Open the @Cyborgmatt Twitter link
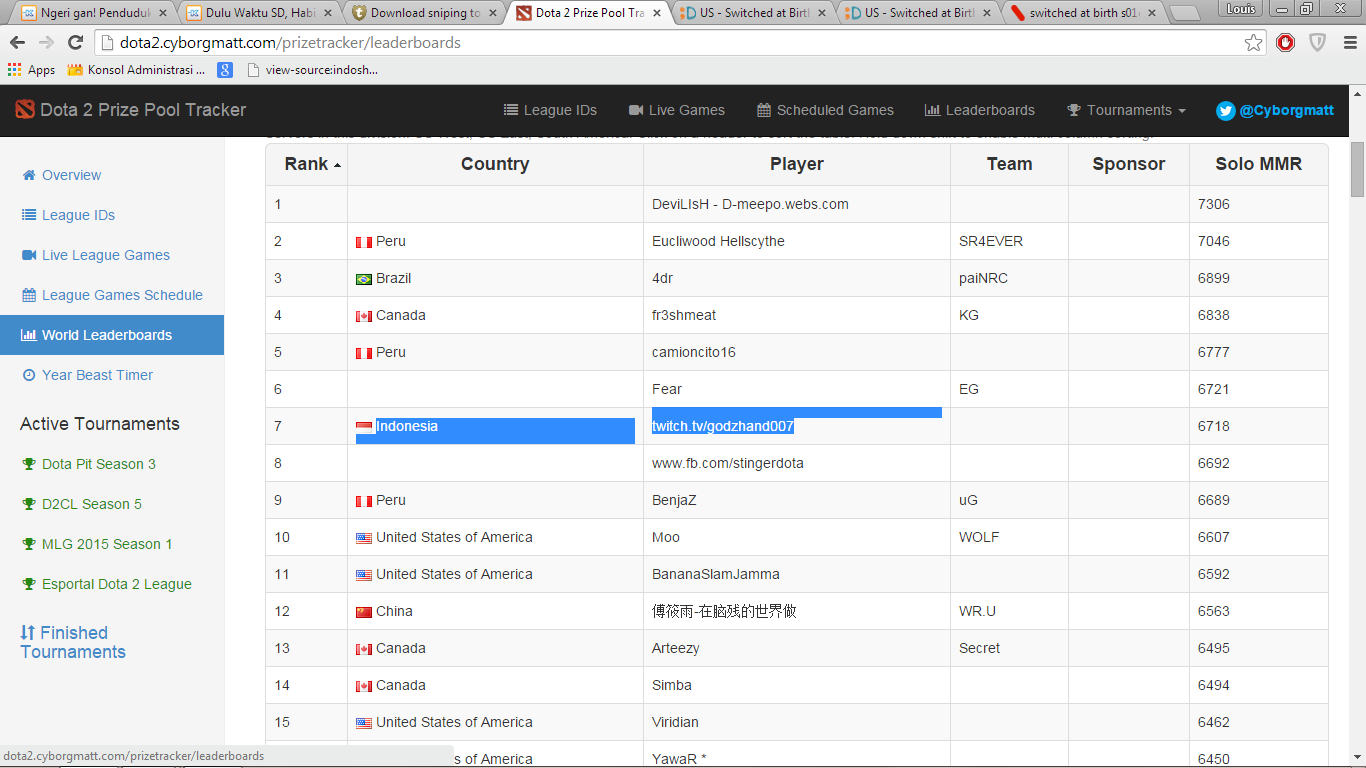Viewport: 1366px width, 768px height. point(1275,110)
